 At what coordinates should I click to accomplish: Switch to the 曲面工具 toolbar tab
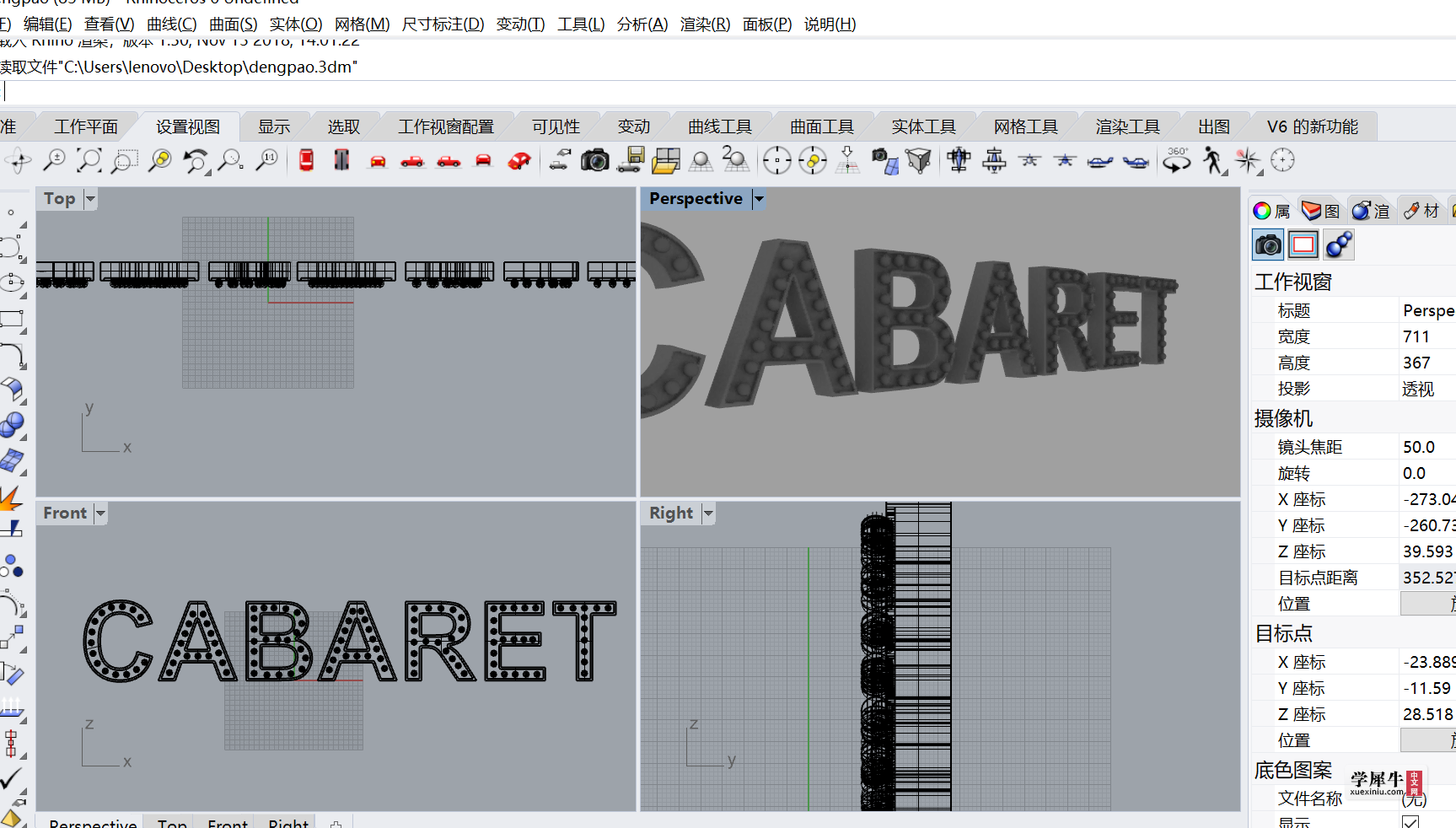[x=822, y=126]
